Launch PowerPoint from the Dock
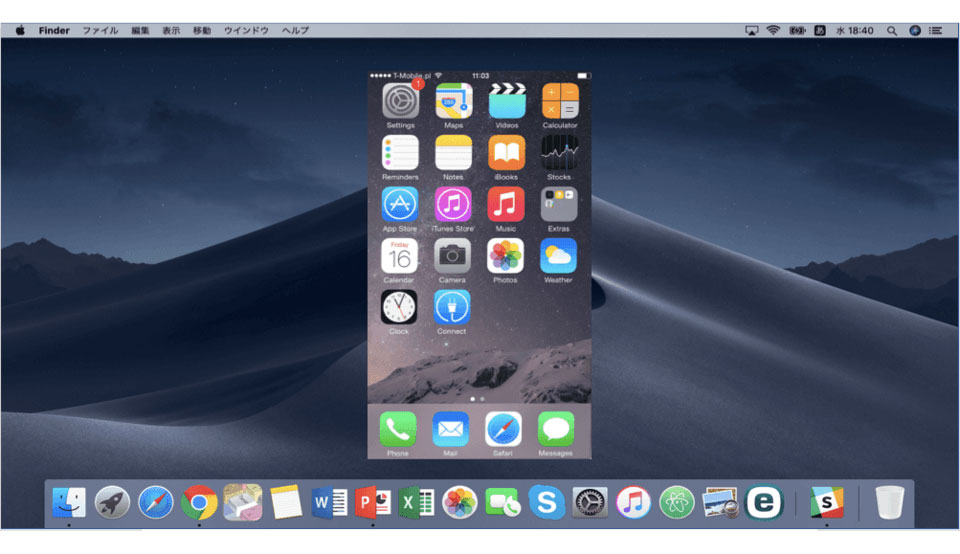 373,503
